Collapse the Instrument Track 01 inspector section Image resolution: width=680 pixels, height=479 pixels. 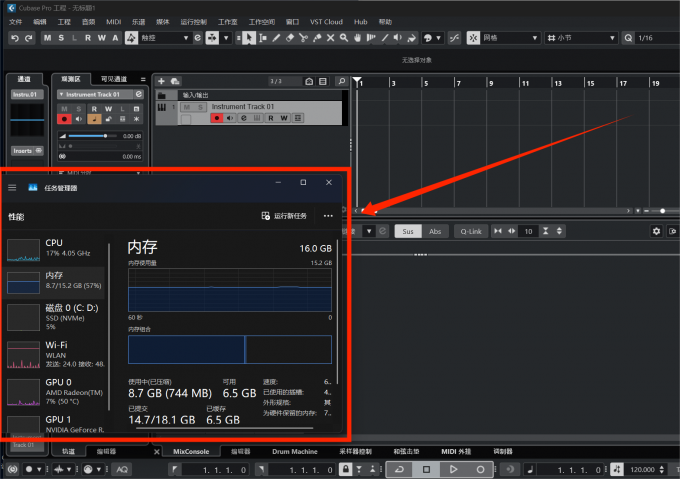coord(61,94)
